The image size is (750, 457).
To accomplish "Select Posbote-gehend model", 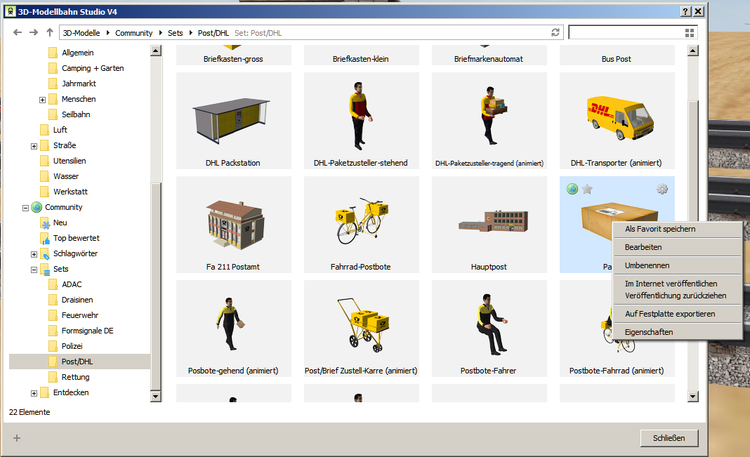I will click(x=233, y=328).
